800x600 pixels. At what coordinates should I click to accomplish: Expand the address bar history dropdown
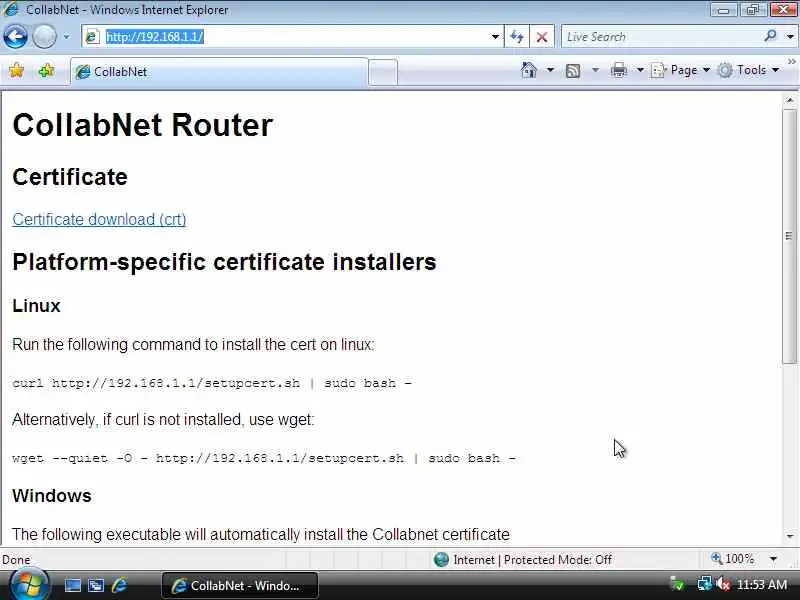click(495, 37)
